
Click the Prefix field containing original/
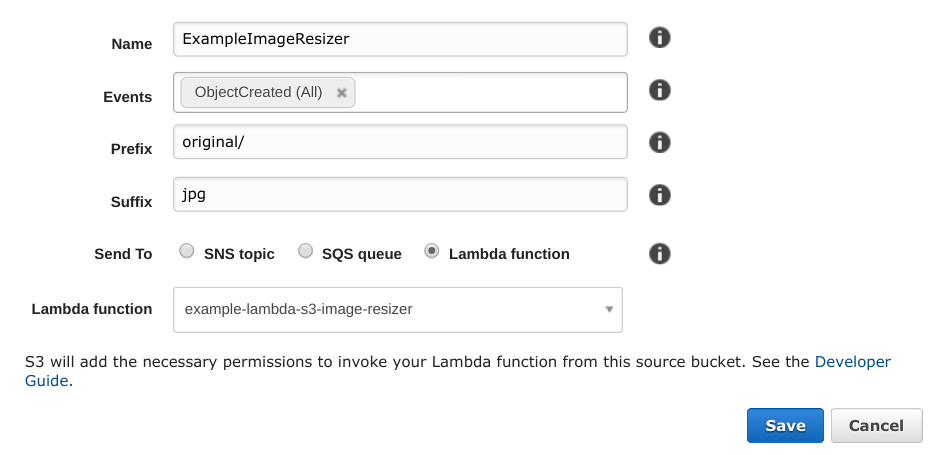tap(400, 142)
